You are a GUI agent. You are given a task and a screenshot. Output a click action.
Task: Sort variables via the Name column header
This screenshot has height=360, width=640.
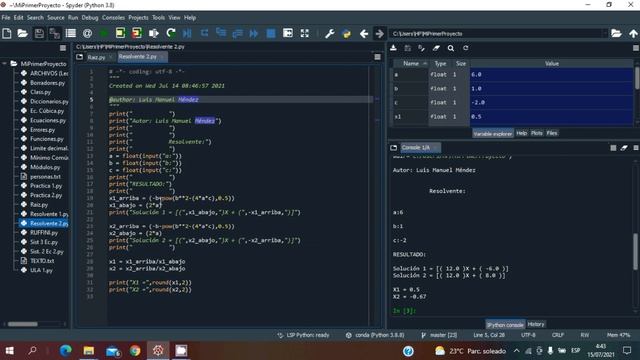411,64
